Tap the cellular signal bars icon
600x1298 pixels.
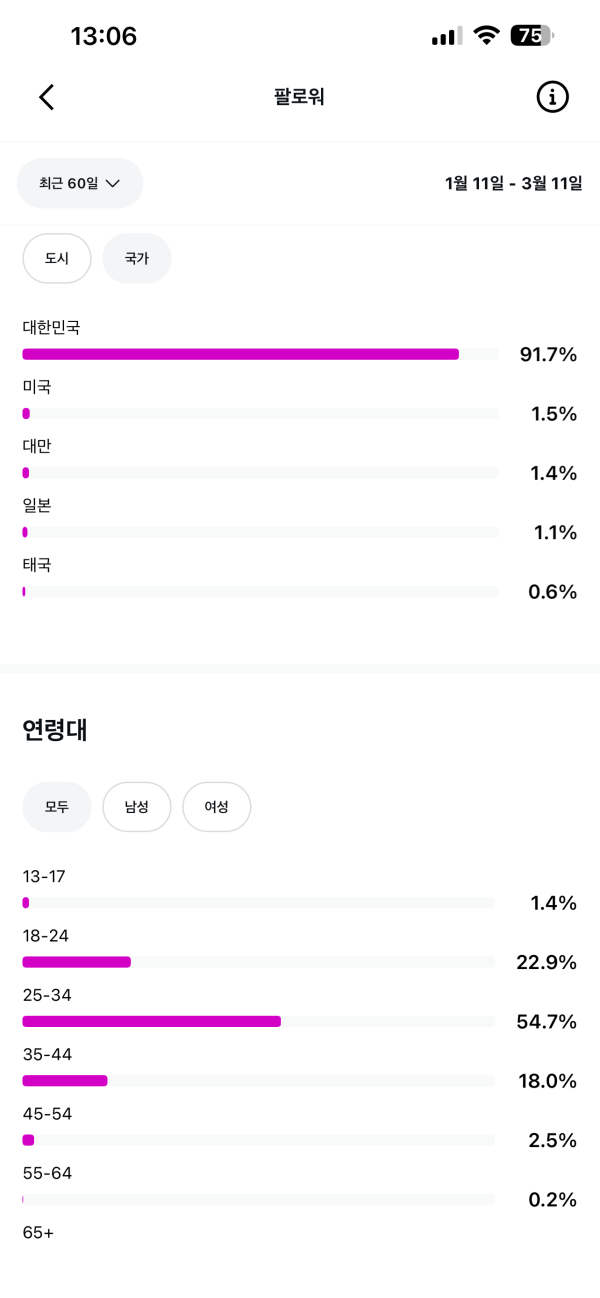(x=446, y=38)
